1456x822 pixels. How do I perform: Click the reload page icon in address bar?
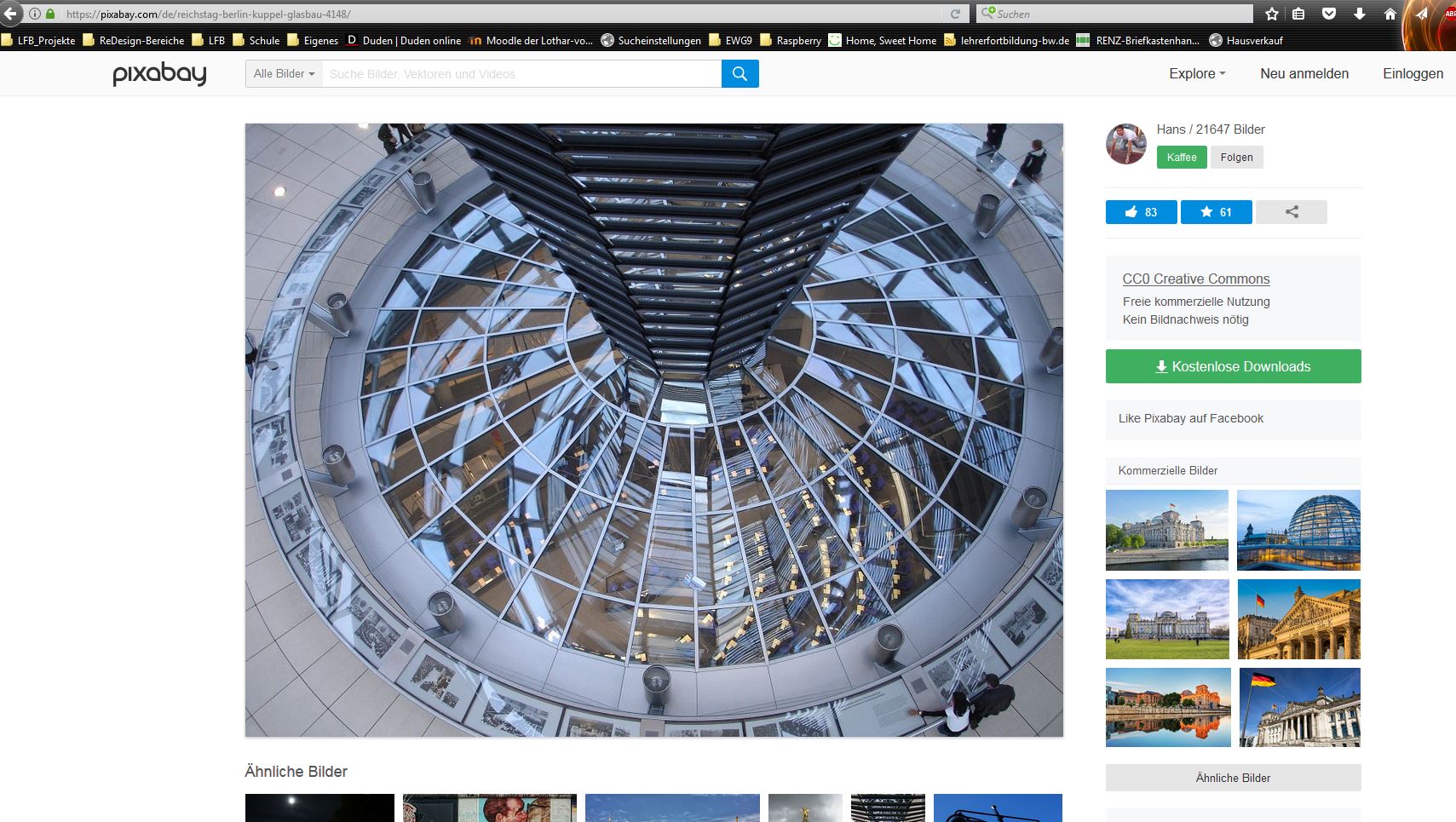point(955,14)
